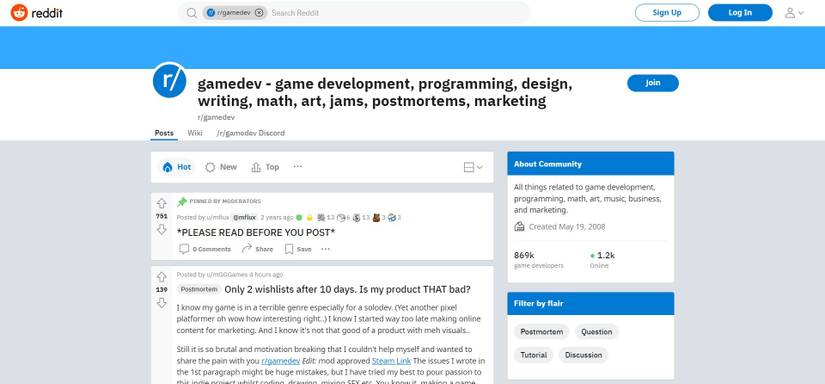Screen dimensions: 825x384
Task: Click the gamedev community avatar icon
Action: [169, 80]
